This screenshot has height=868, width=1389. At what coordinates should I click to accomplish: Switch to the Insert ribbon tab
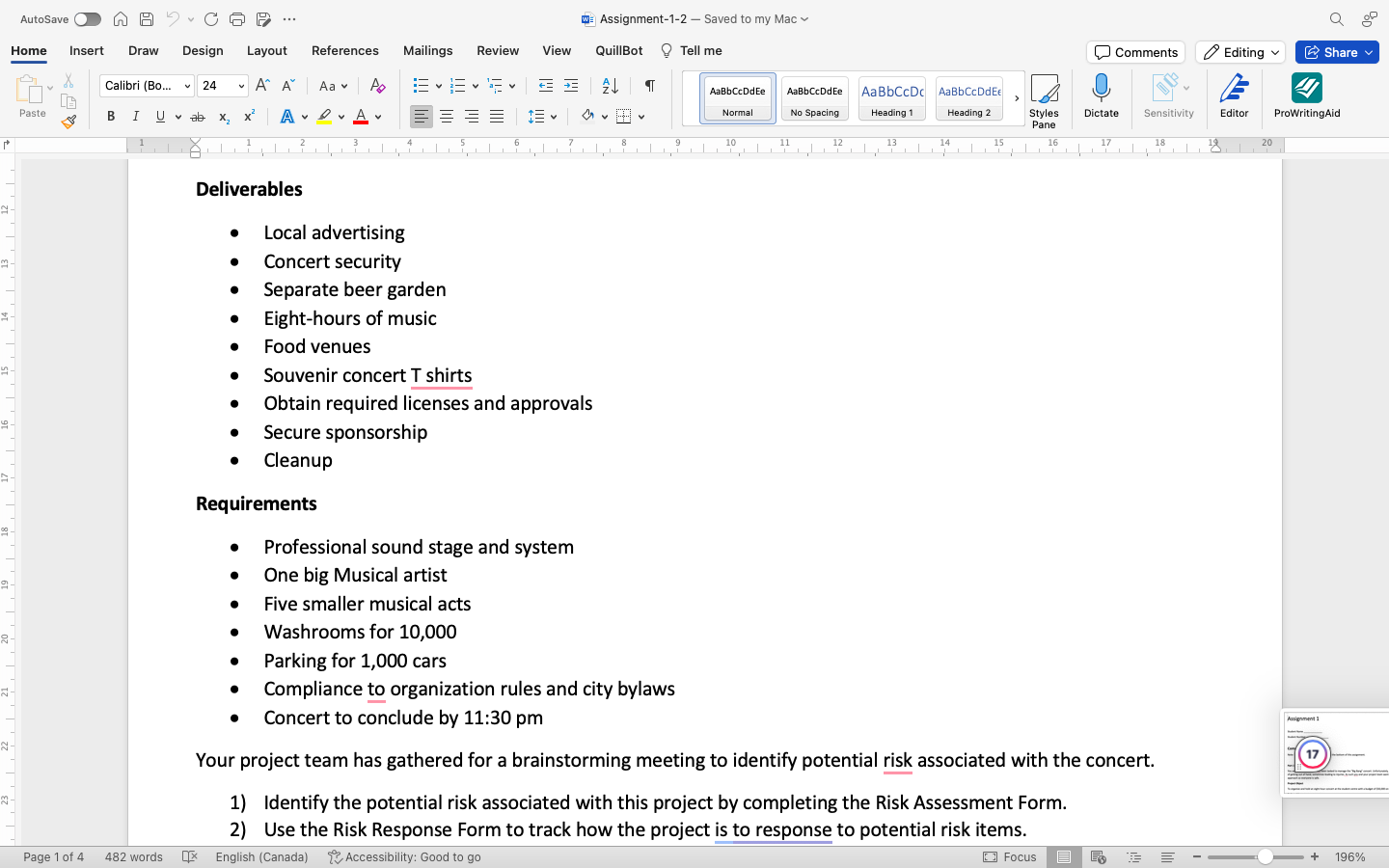click(x=87, y=50)
